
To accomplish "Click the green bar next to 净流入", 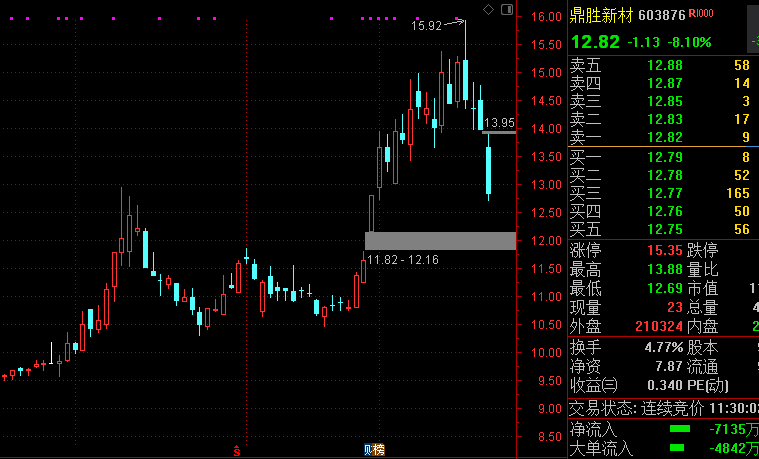I will (x=680, y=428).
